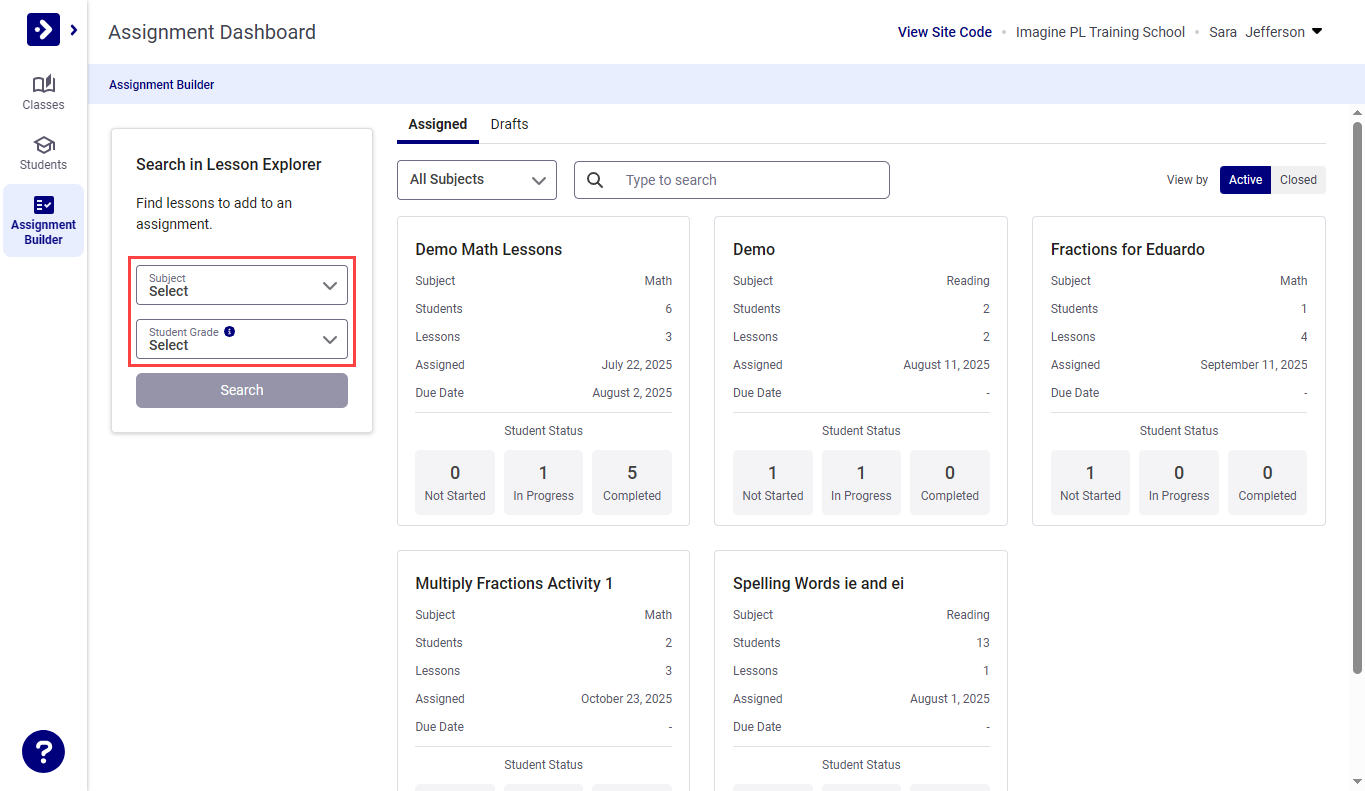Image resolution: width=1365 pixels, height=791 pixels.
Task: Select the Assigned tab
Action: [x=437, y=124]
